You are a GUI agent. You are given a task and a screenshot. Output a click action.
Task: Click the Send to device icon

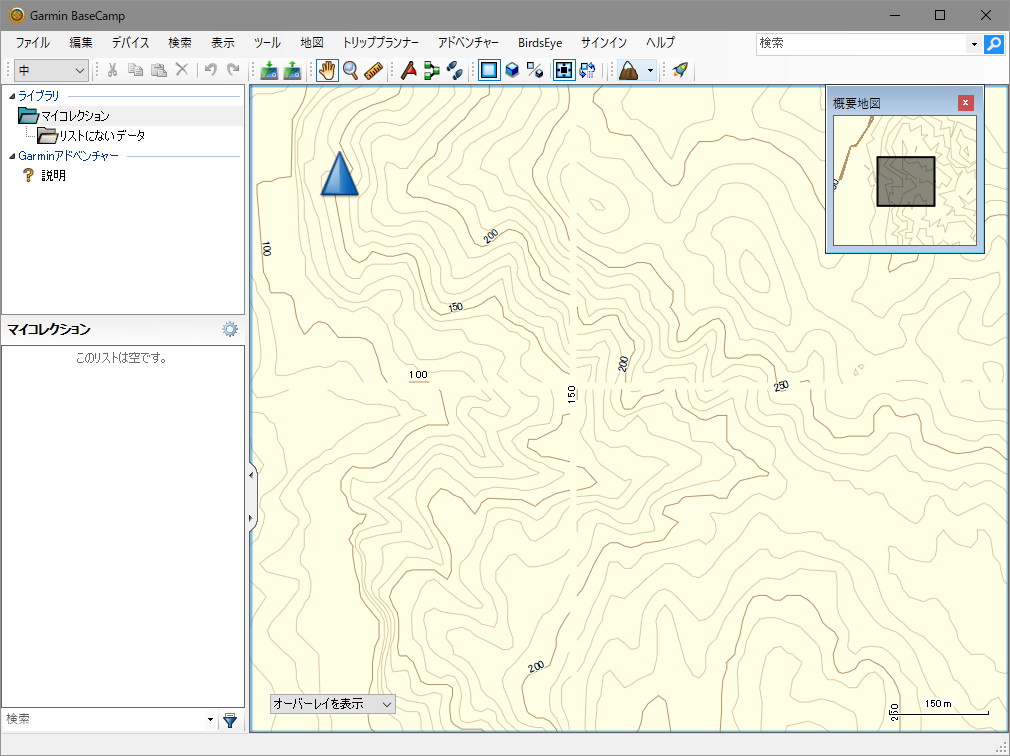coord(269,70)
